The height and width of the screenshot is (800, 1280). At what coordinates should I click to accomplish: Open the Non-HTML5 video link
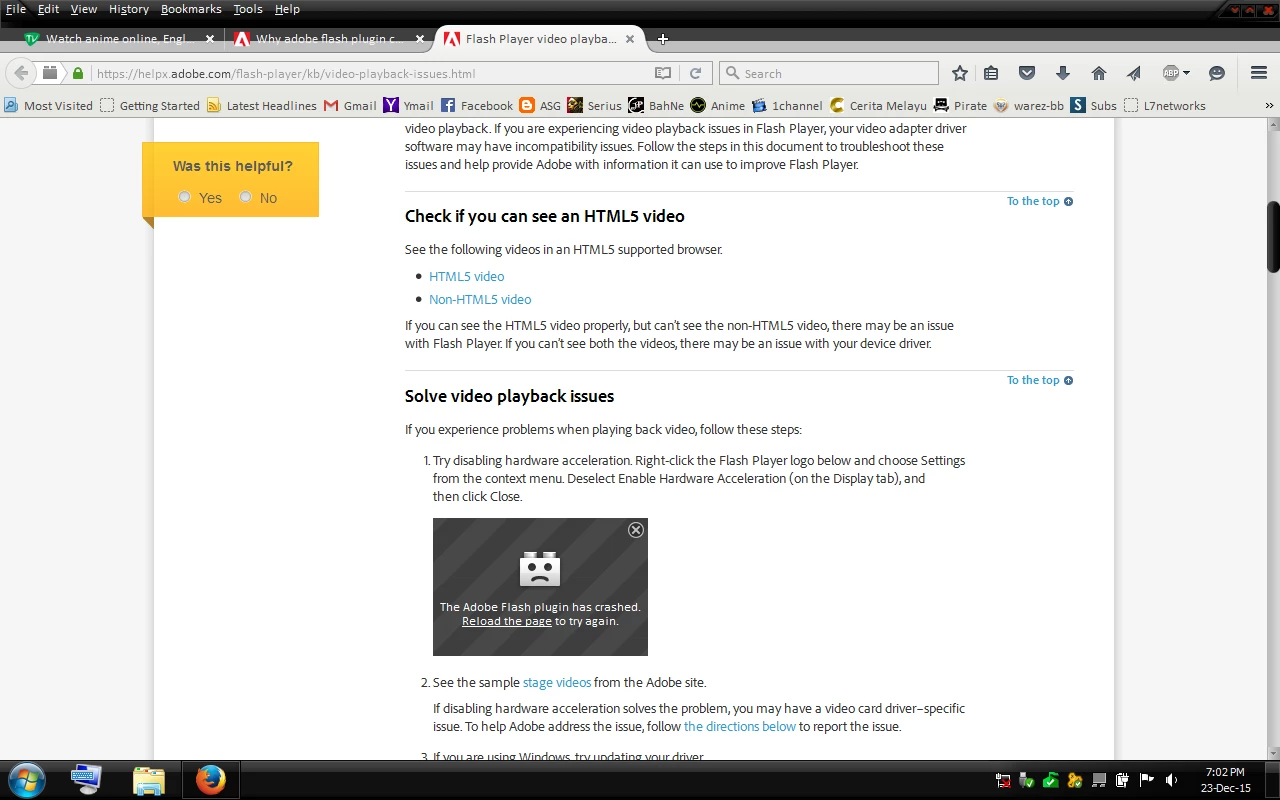pyautogui.click(x=480, y=299)
